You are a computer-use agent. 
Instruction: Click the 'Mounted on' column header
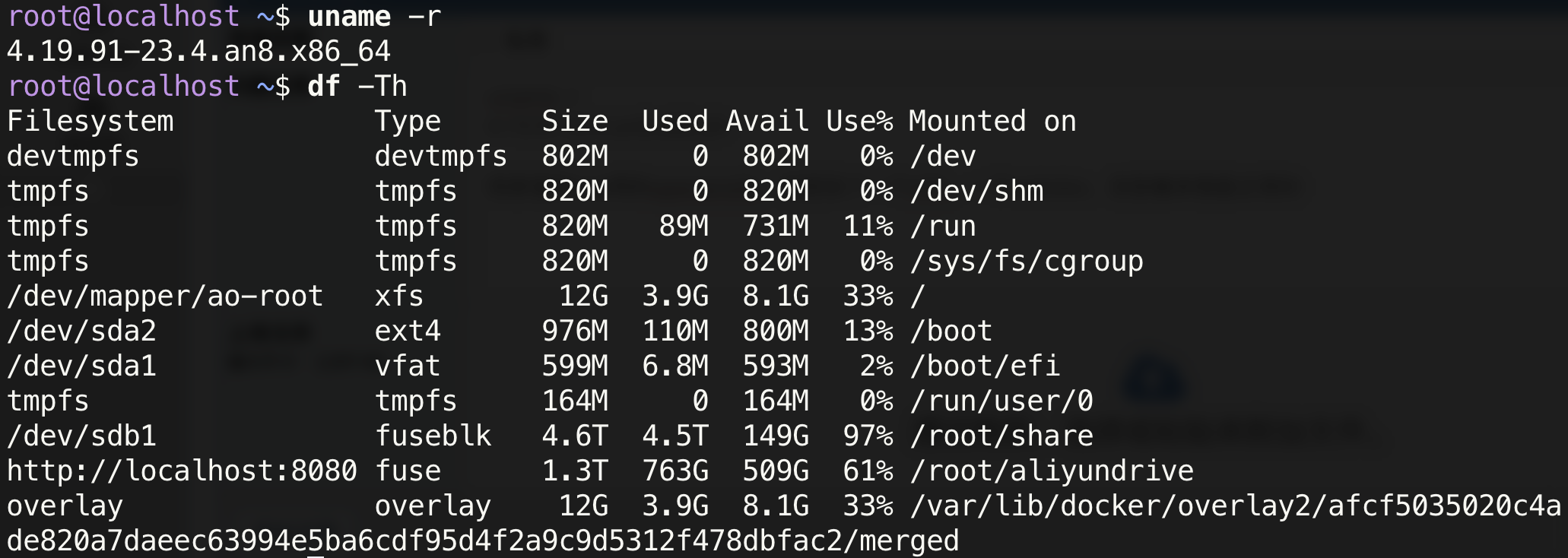coord(992,121)
